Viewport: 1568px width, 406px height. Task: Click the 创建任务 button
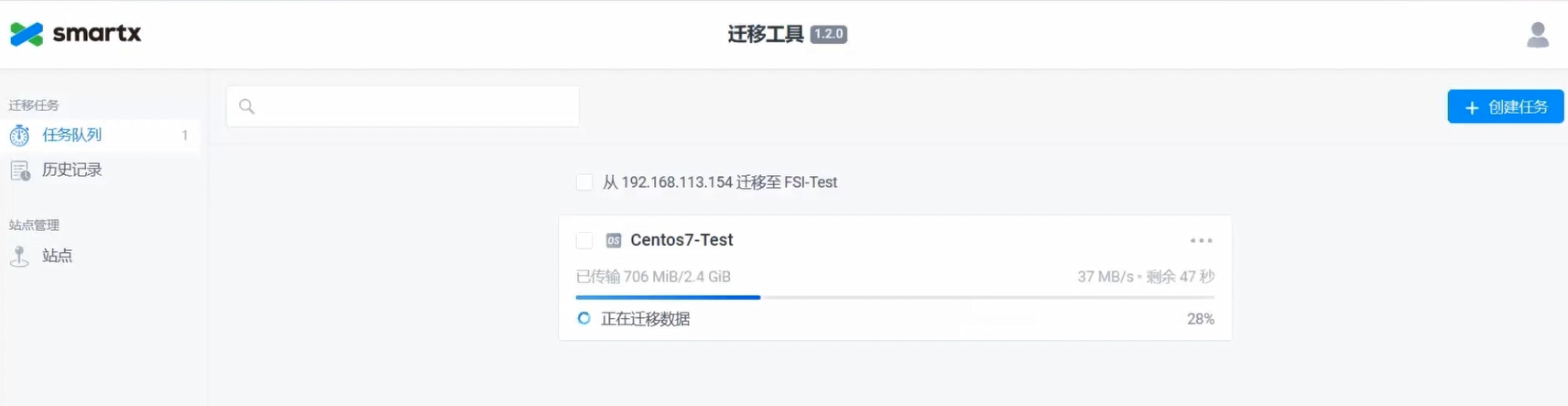click(1506, 106)
